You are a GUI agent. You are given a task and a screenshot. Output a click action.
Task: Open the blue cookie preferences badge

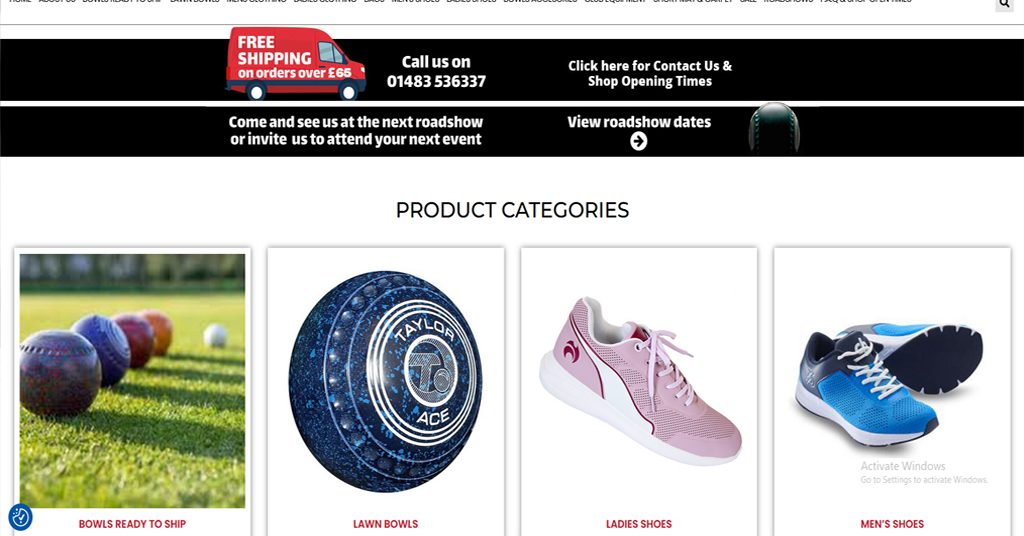[20, 517]
